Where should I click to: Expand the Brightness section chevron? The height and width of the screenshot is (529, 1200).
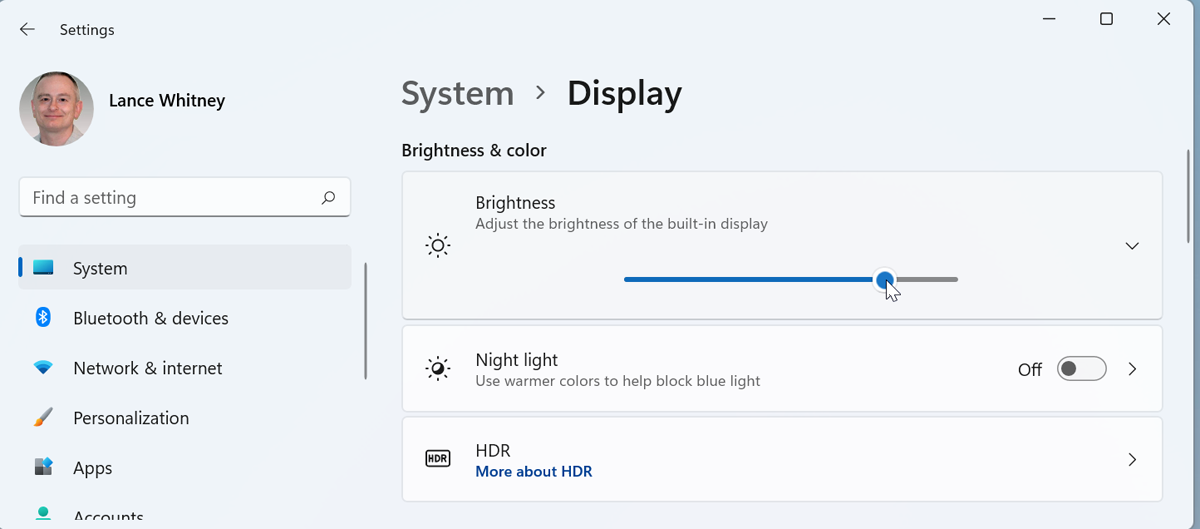[x=1132, y=246]
